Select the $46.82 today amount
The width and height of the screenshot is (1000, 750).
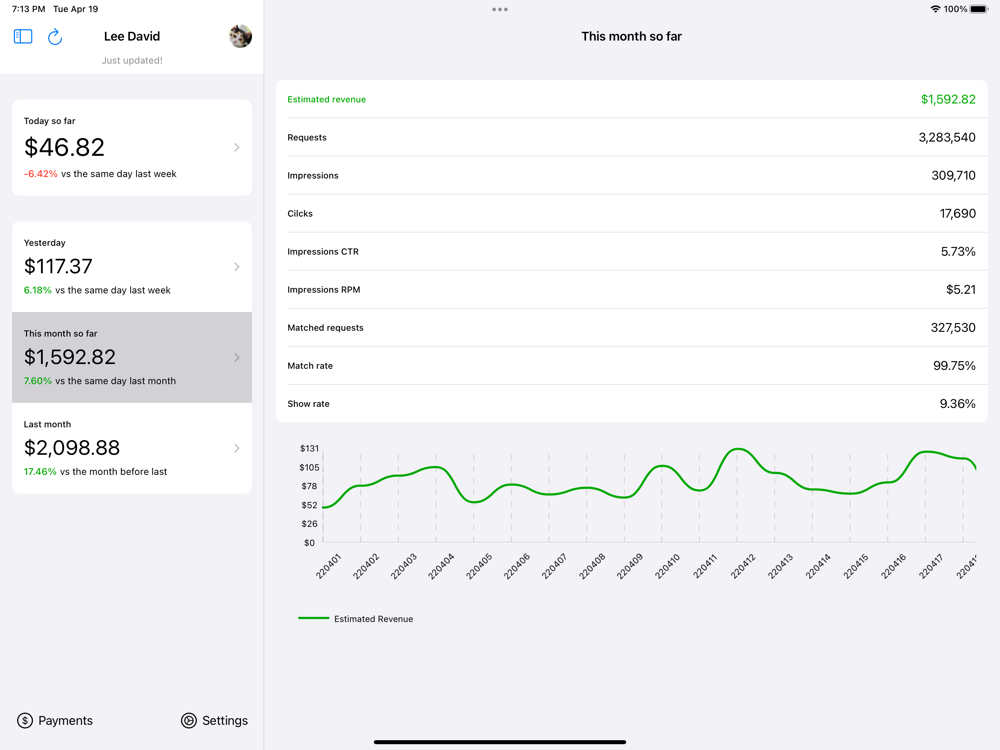[x=64, y=147]
